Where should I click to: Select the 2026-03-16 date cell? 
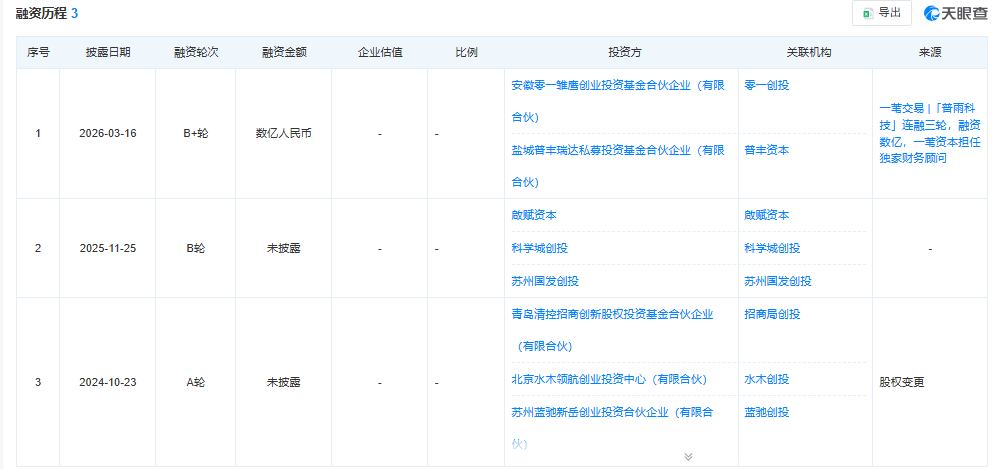(x=107, y=133)
